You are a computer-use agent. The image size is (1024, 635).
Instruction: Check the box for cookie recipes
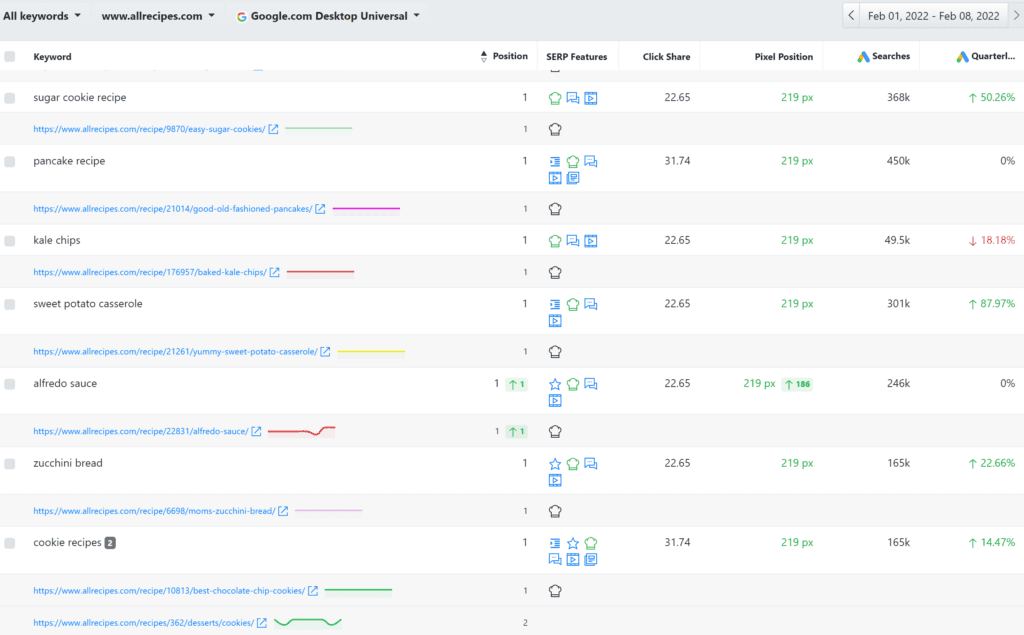point(10,543)
